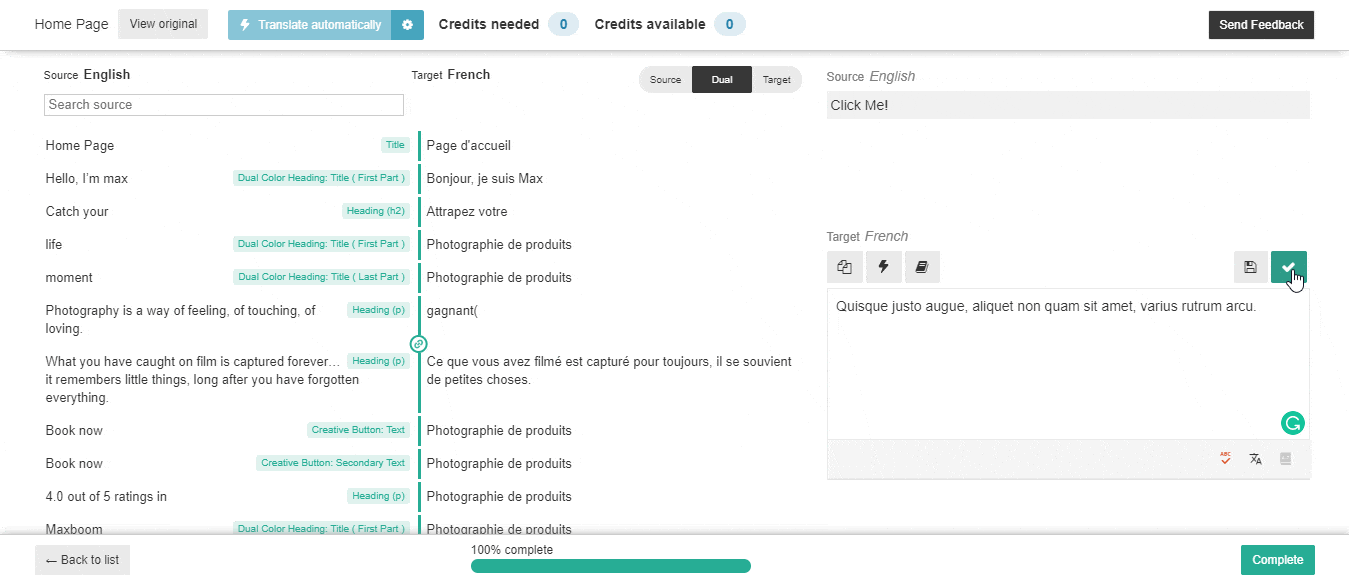This screenshot has width=1349, height=585.
Task: Open the language translate icon below the editor
Action: (1255, 458)
